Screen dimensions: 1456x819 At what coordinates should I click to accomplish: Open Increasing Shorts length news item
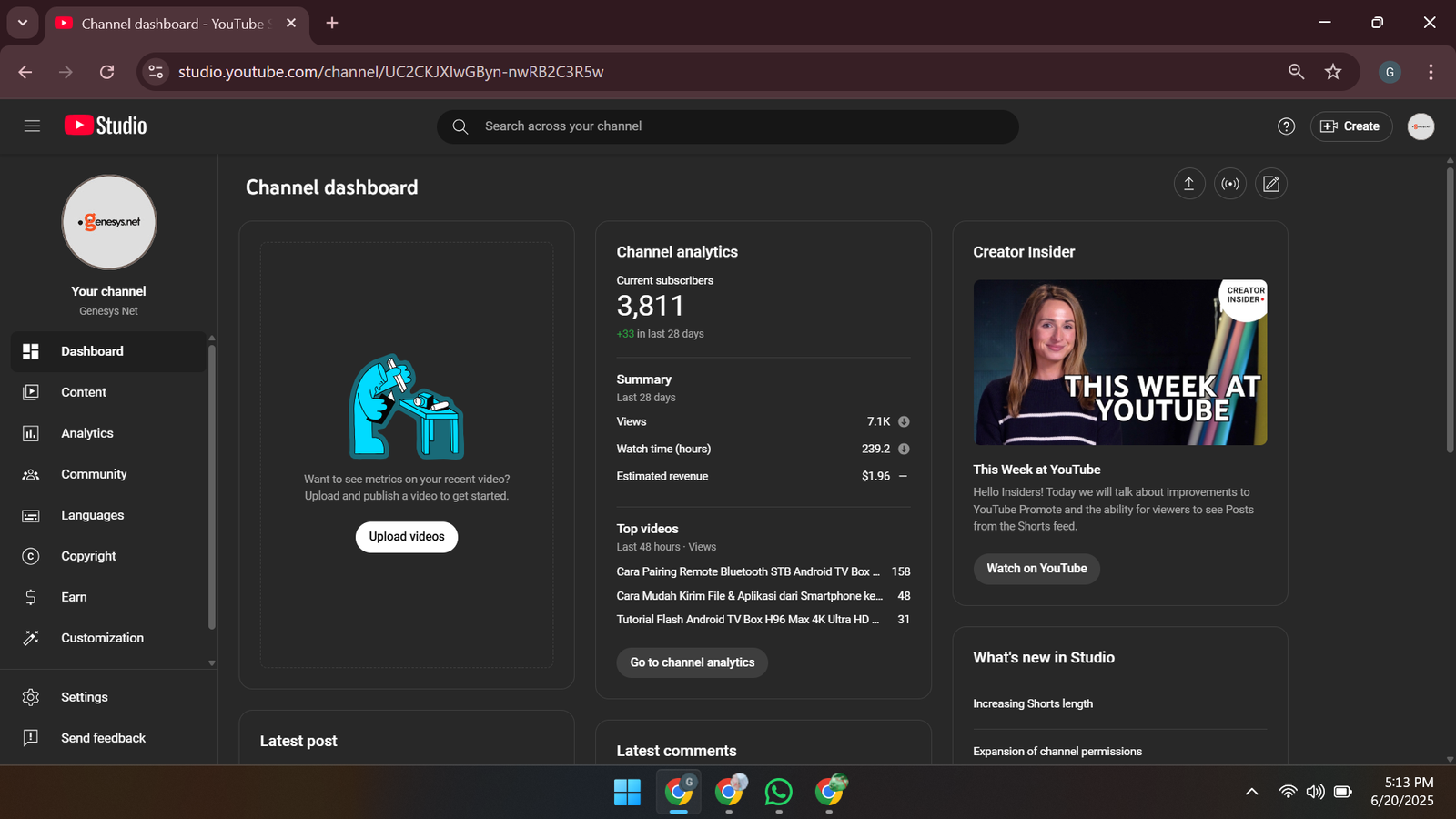[x=1033, y=703]
